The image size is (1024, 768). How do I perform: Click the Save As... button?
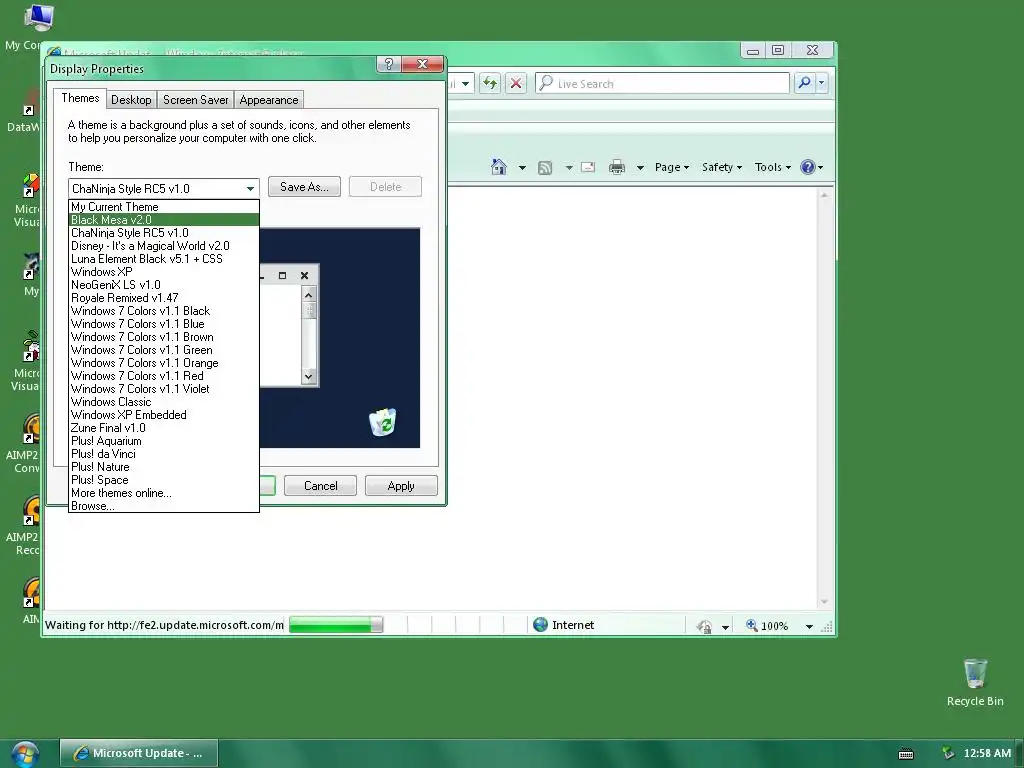(x=304, y=187)
